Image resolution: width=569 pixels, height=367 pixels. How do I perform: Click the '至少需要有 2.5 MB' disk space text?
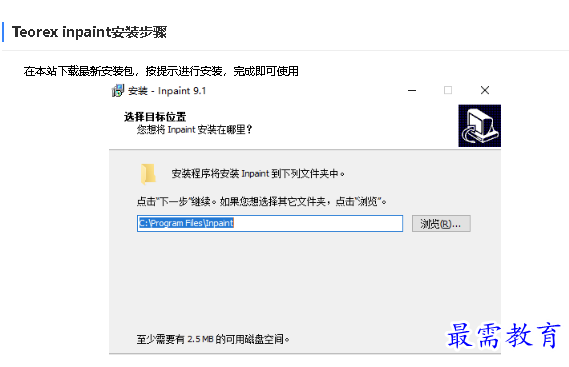point(213,339)
